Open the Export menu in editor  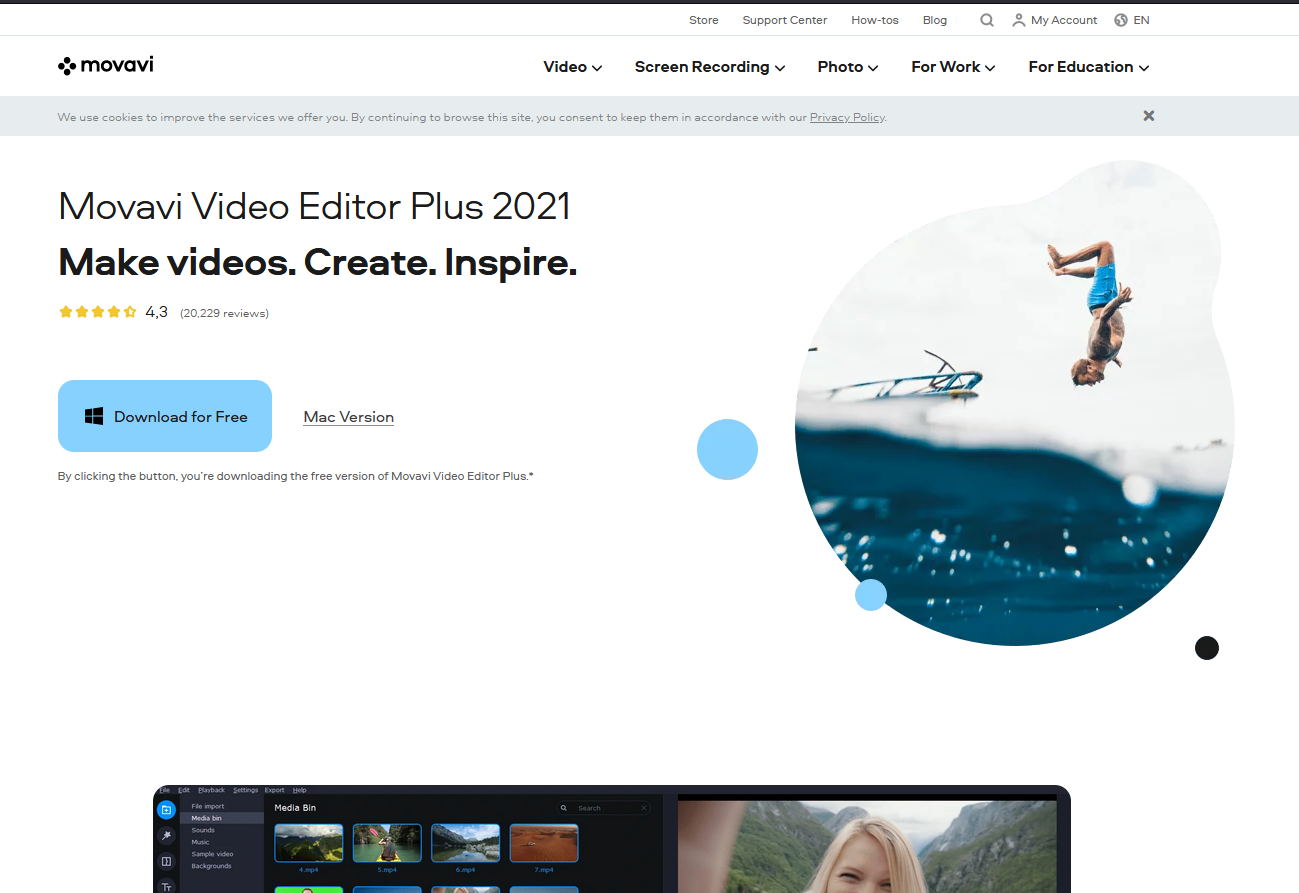[x=275, y=790]
